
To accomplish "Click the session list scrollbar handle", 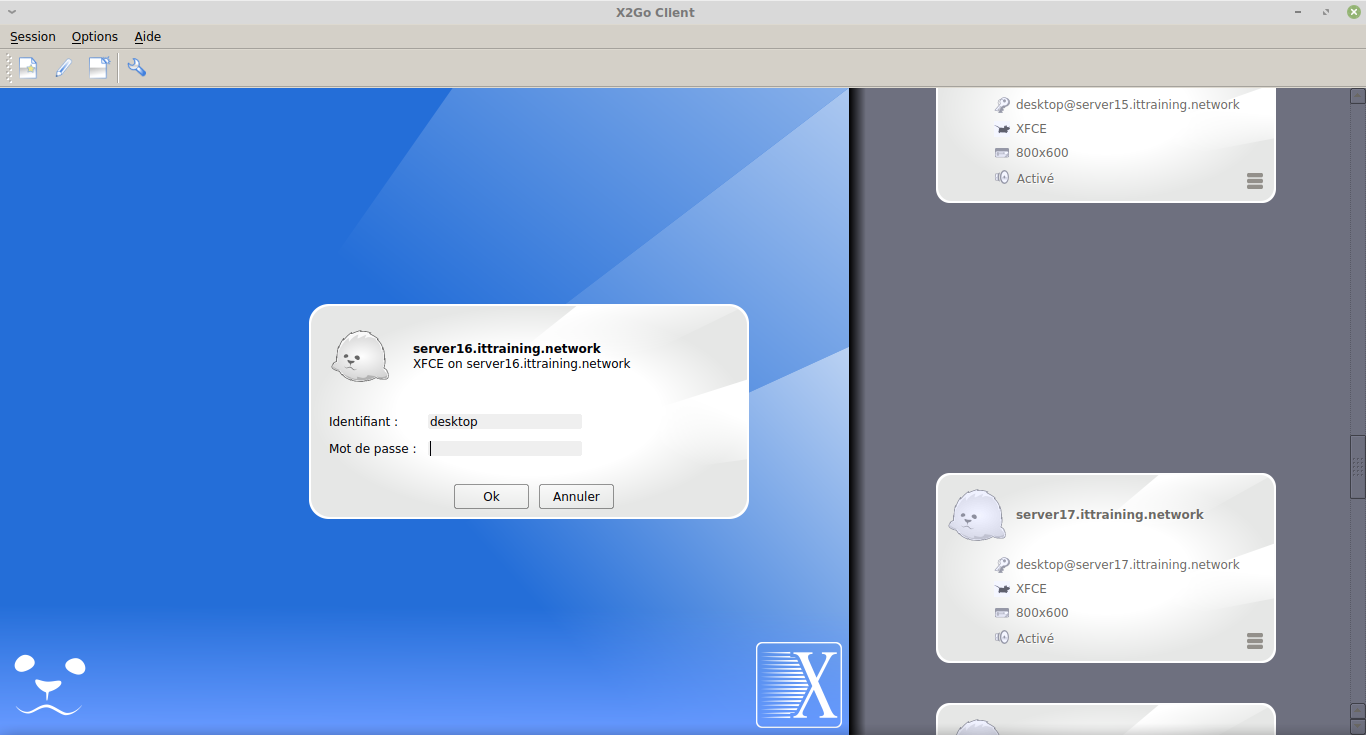I will [x=1357, y=466].
